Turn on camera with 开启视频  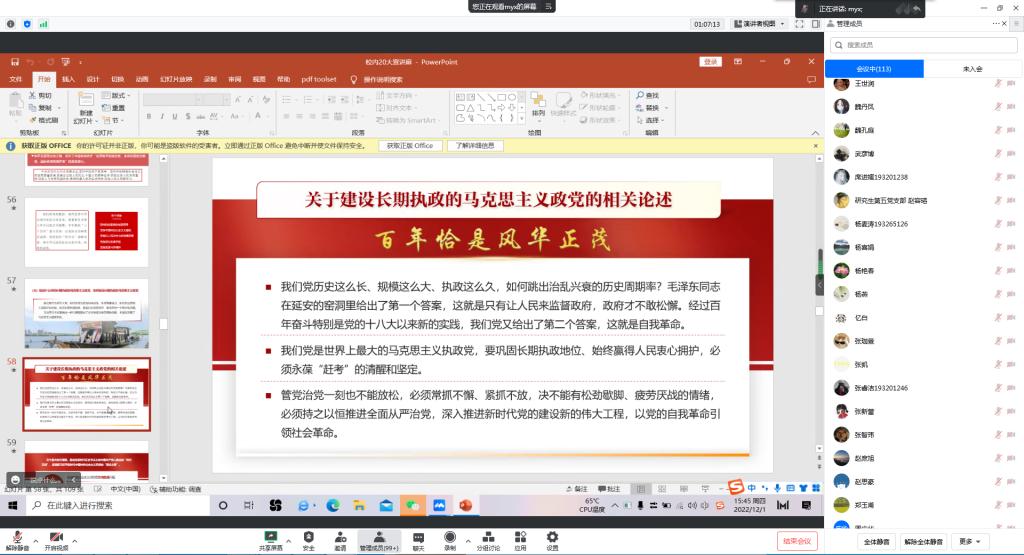click(x=56, y=537)
